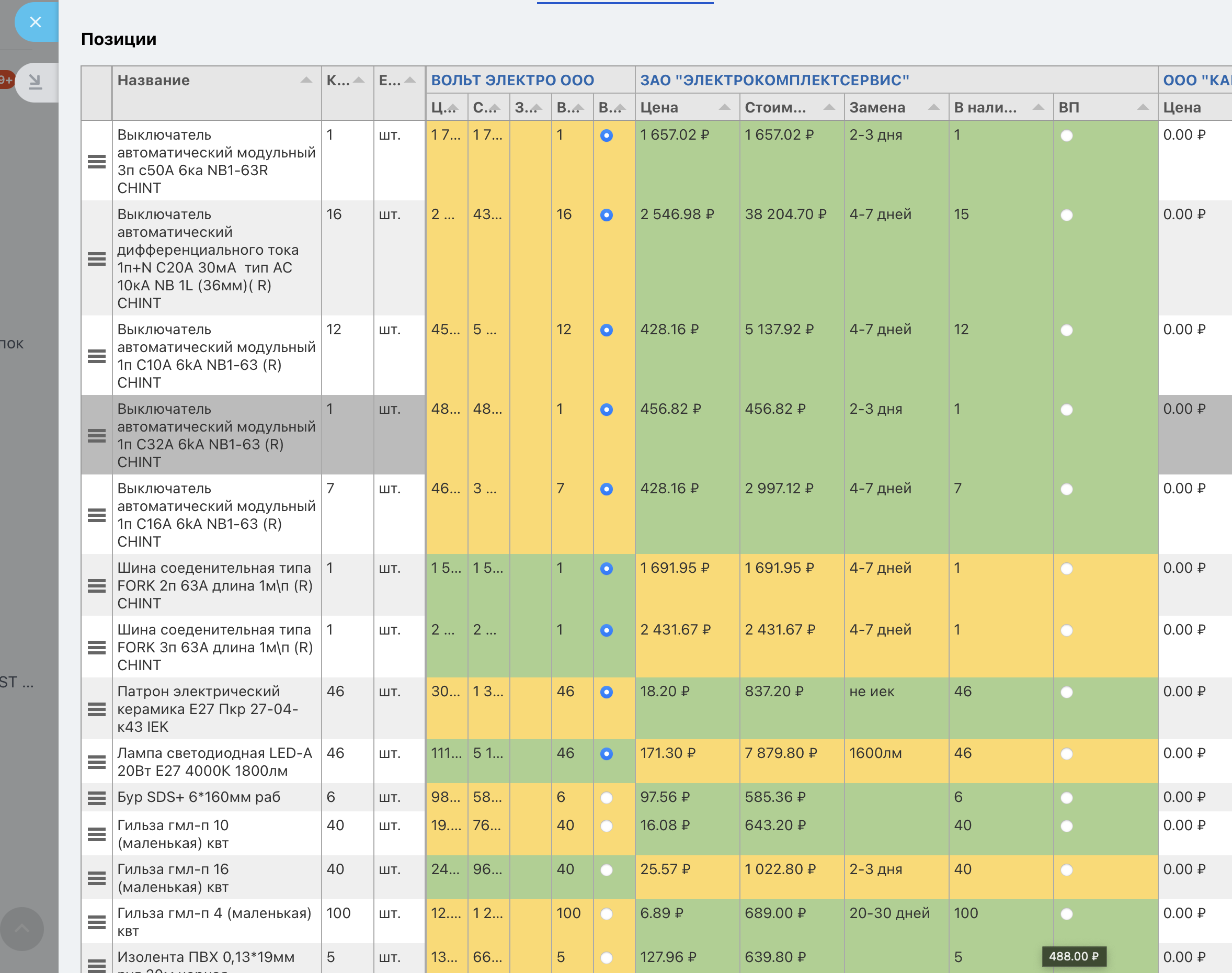
Task: Click drag handle of the Лампа светодиодная row
Action: [97, 762]
